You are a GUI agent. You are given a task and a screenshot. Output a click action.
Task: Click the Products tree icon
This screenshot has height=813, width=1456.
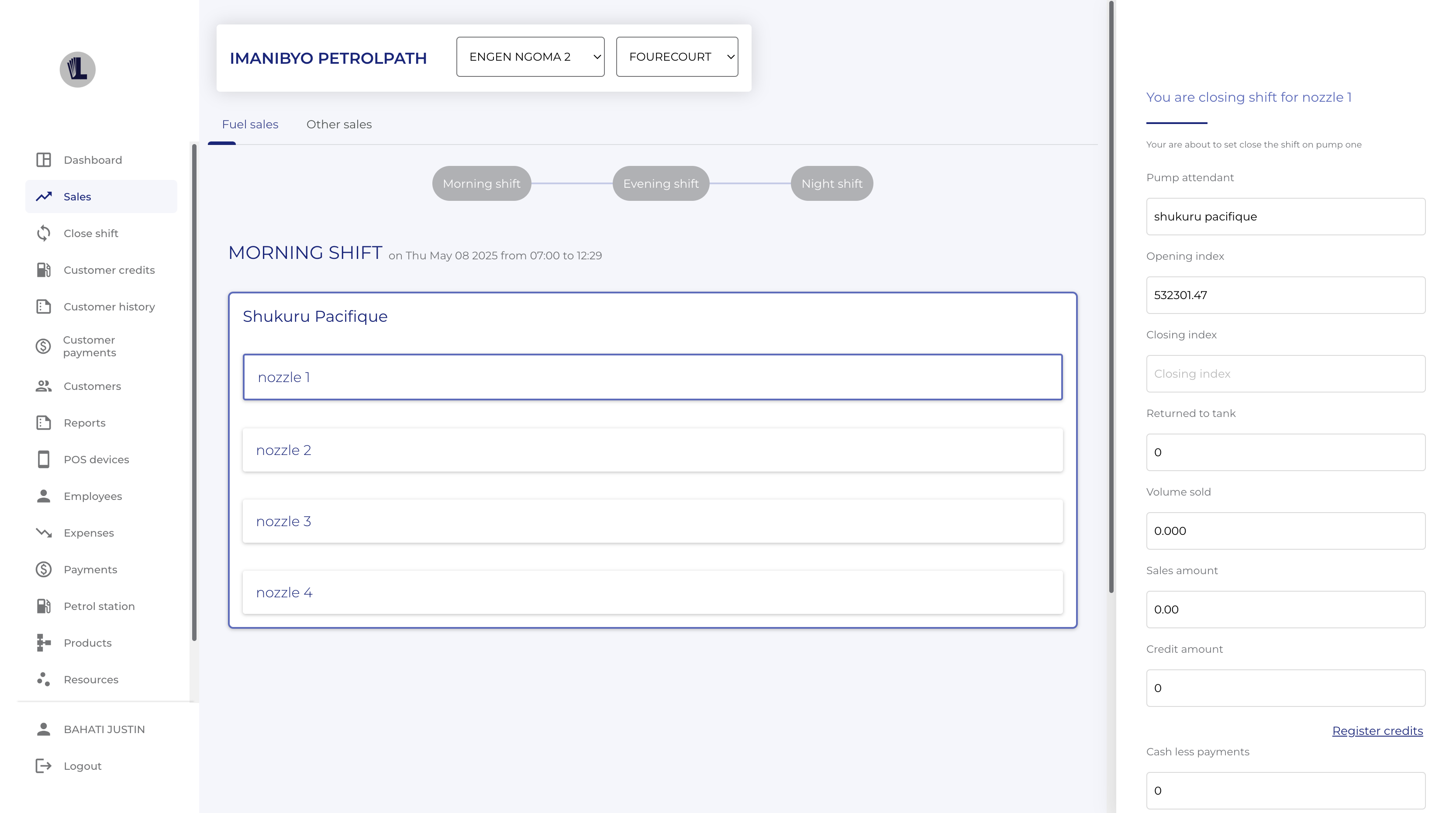click(x=44, y=643)
